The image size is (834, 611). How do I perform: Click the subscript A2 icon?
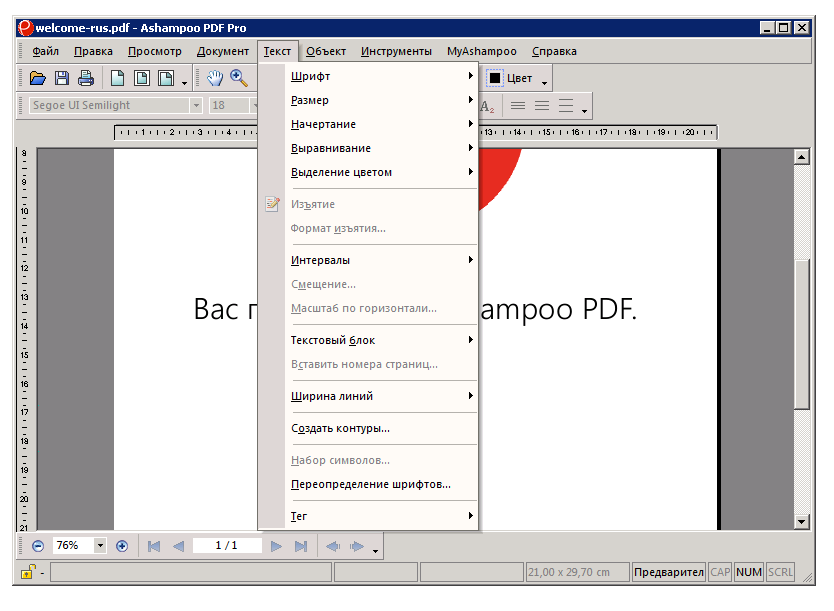pyautogui.click(x=487, y=106)
